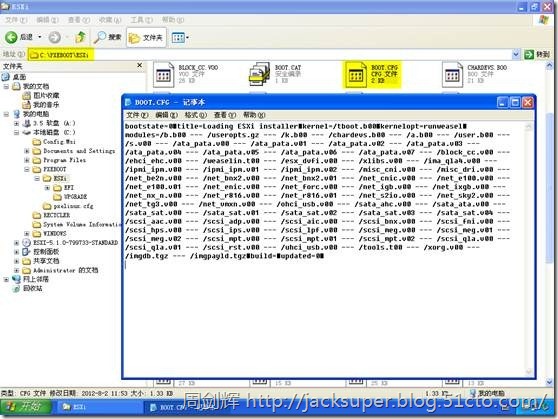Select Documents and Settings folder icon

click(37, 151)
